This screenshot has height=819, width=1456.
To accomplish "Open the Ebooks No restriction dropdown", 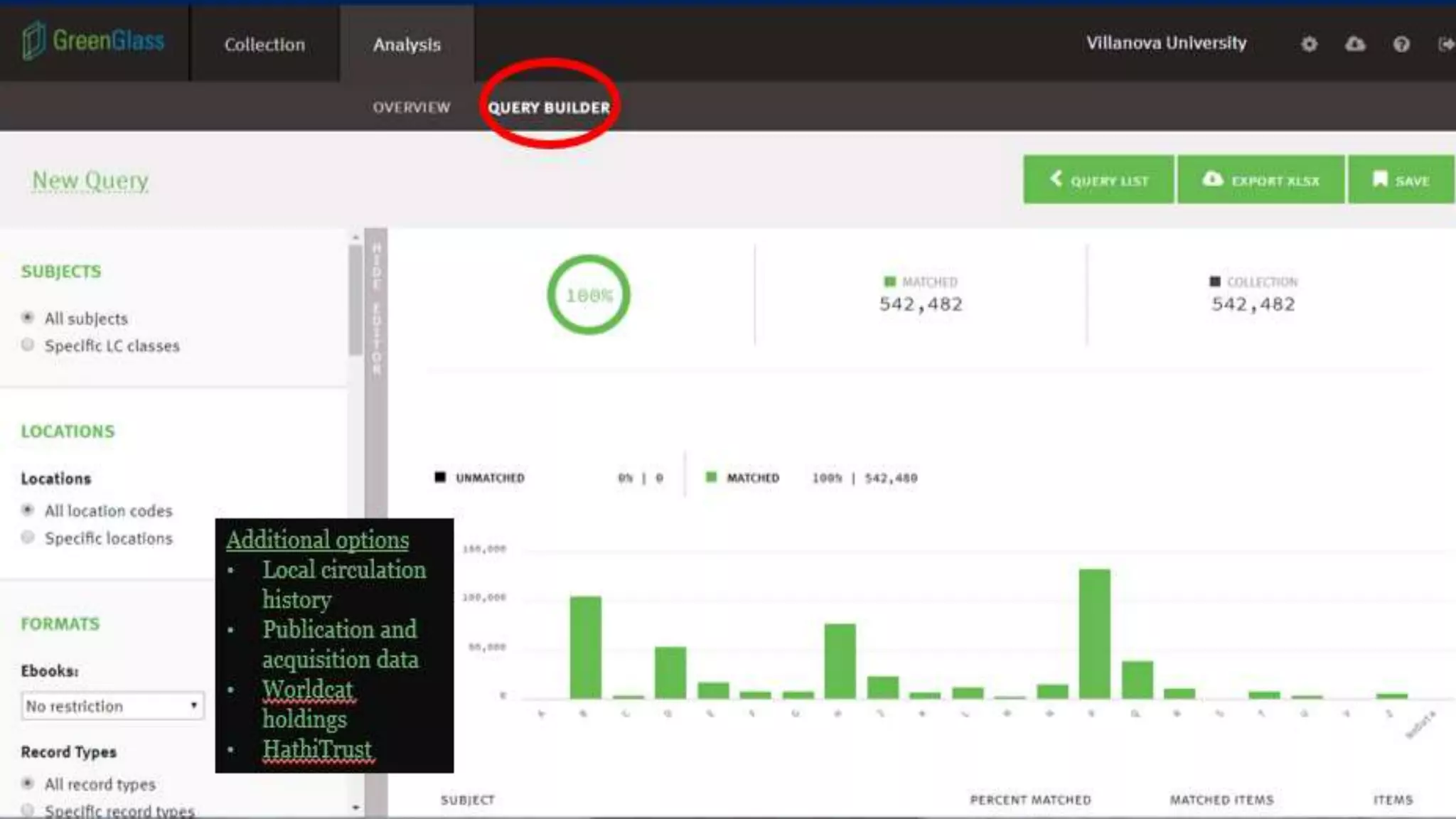I will click(112, 706).
